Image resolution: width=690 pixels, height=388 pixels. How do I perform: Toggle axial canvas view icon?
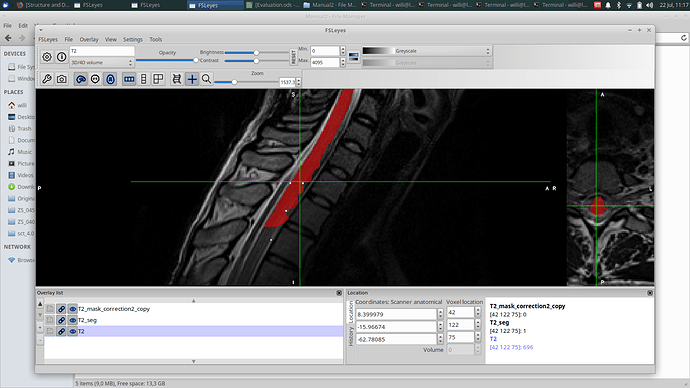coord(110,79)
